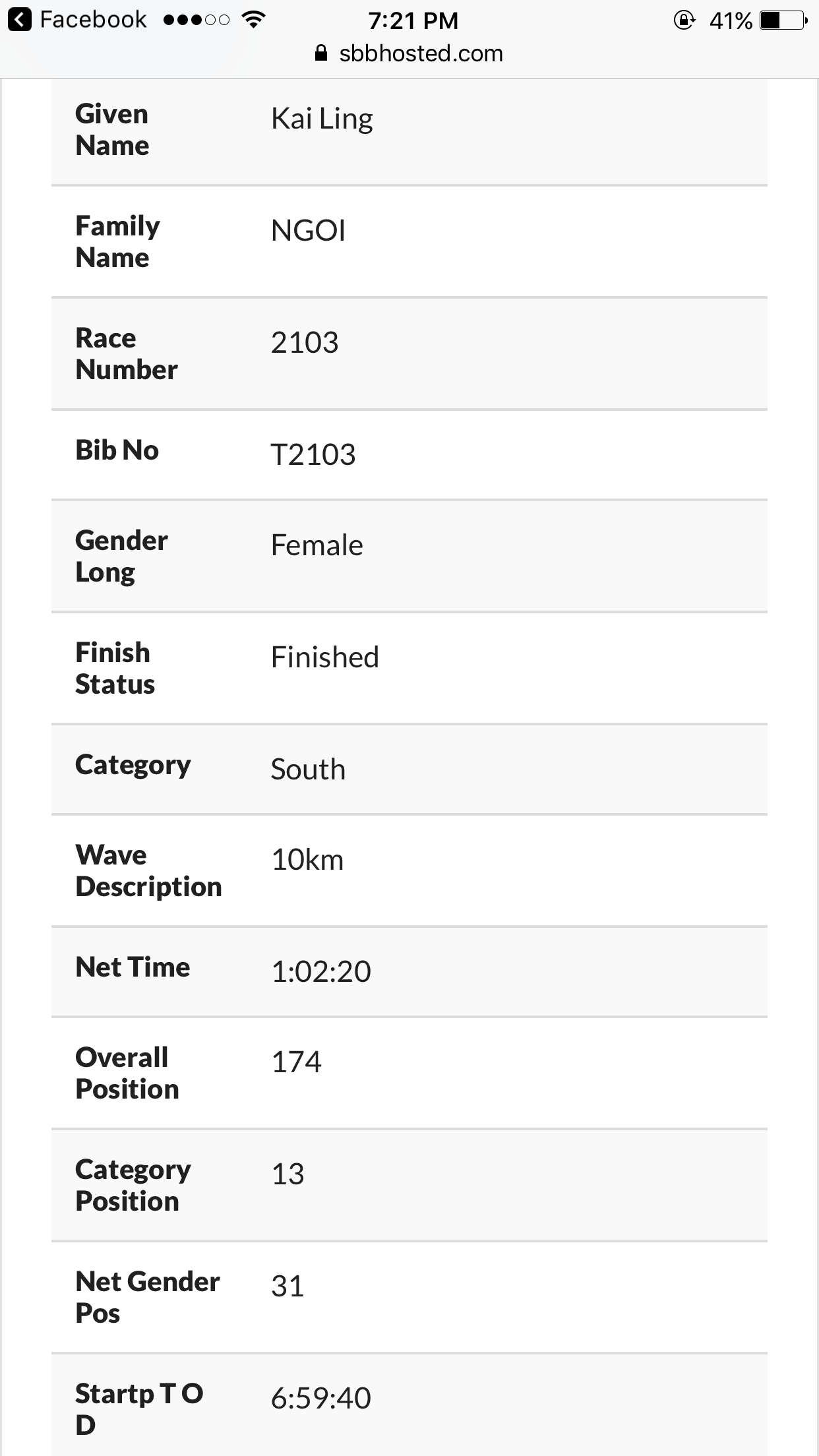Tap the padlock icon beside sbbhosted.com
Image resolution: width=819 pixels, height=1456 pixels.
click(321, 53)
